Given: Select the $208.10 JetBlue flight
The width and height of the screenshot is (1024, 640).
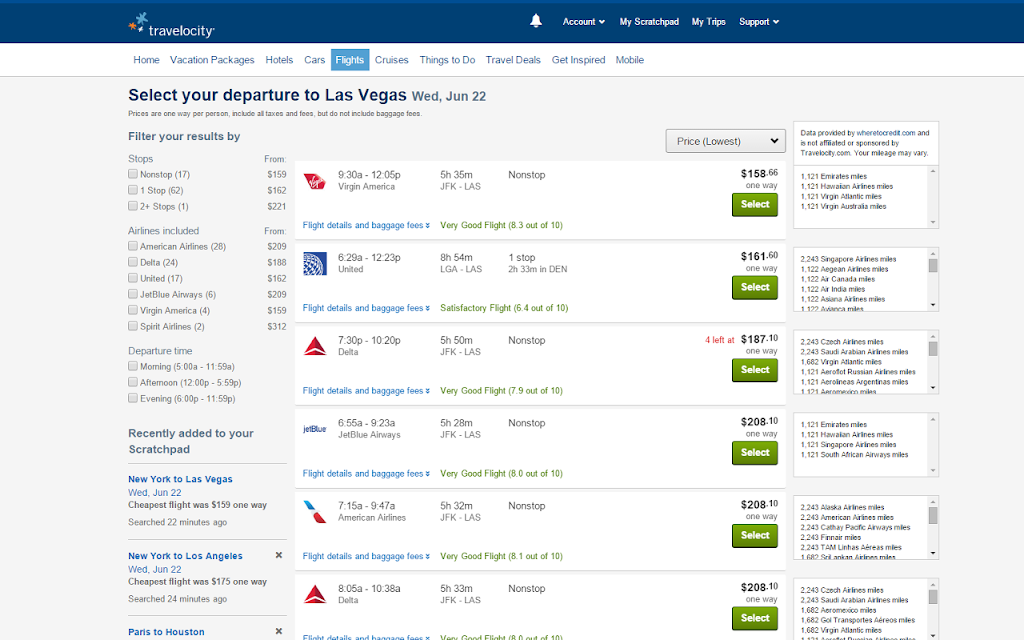Looking at the screenshot, I should pos(755,453).
